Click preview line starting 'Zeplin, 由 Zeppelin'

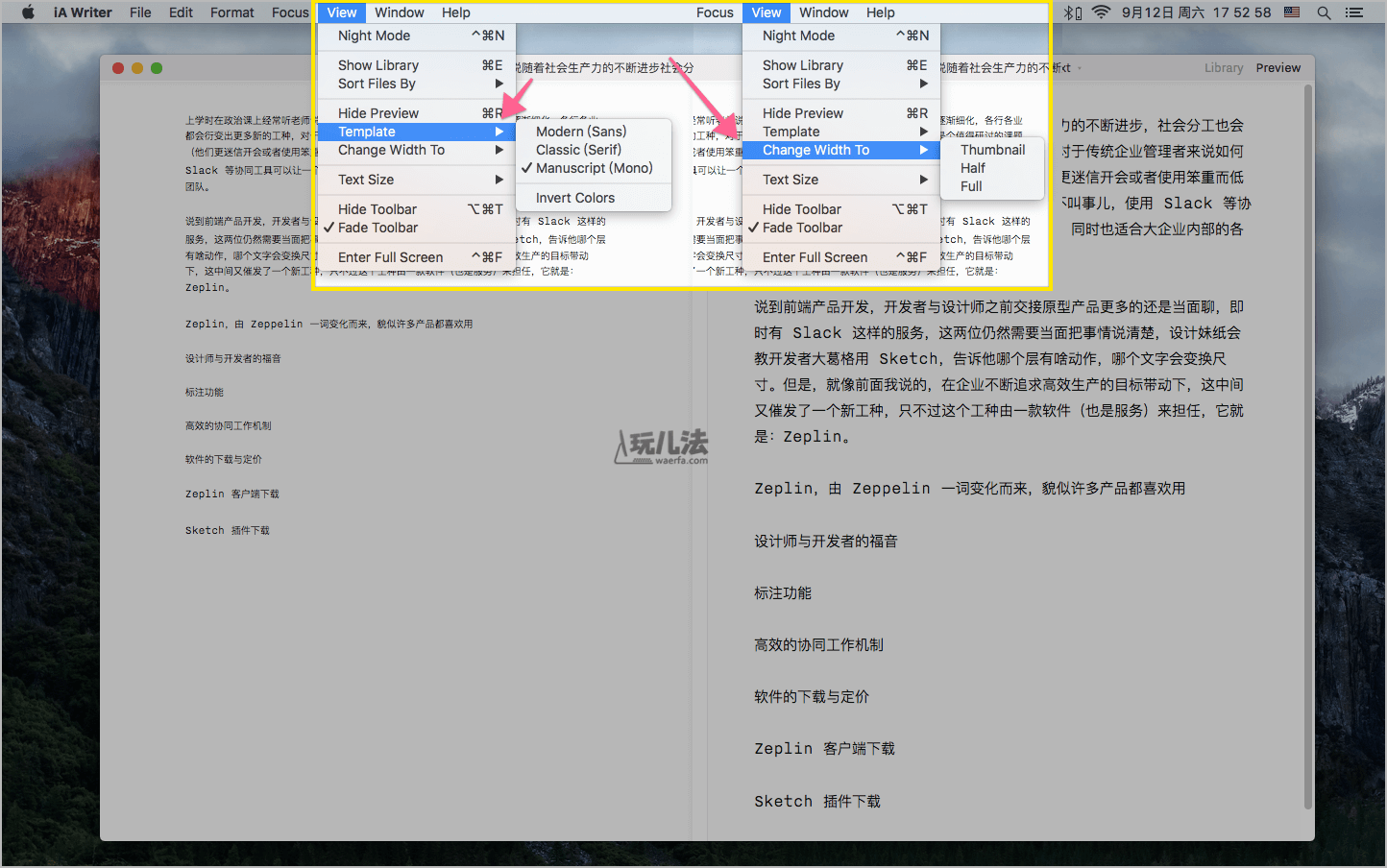point(970,489)
